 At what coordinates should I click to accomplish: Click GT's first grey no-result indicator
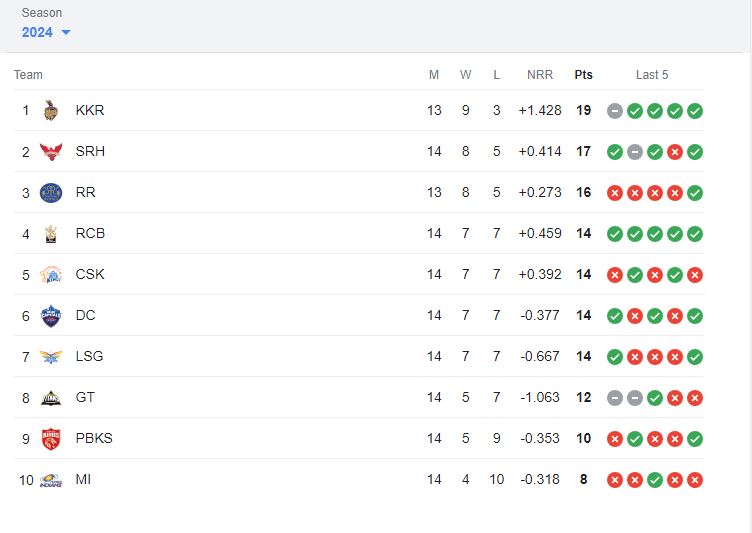pos(615,398)
